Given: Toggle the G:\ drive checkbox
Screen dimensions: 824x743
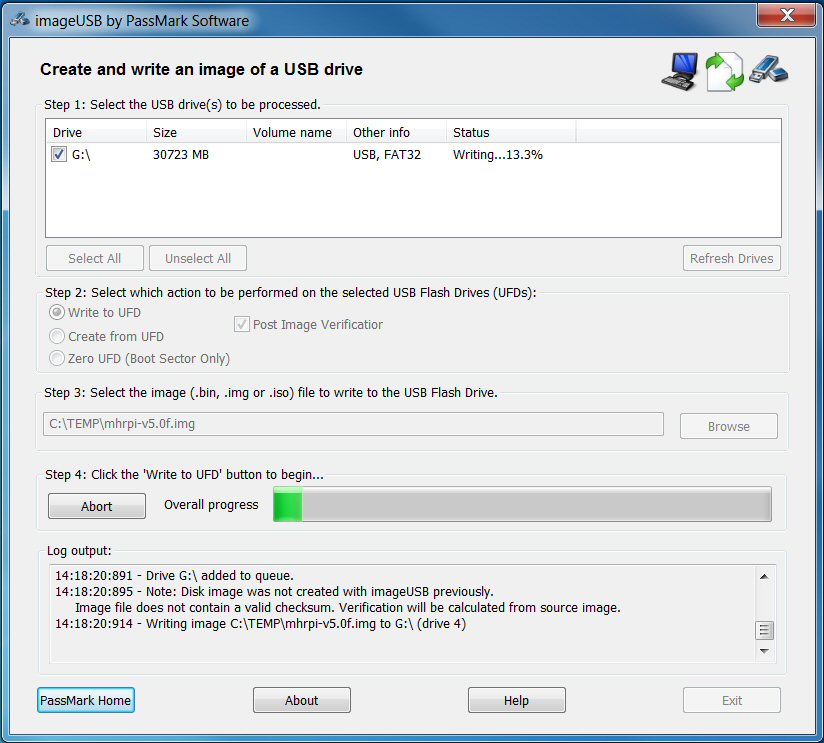Looking at the screenshot, I should pyautogui.click(x=59, y=155).
